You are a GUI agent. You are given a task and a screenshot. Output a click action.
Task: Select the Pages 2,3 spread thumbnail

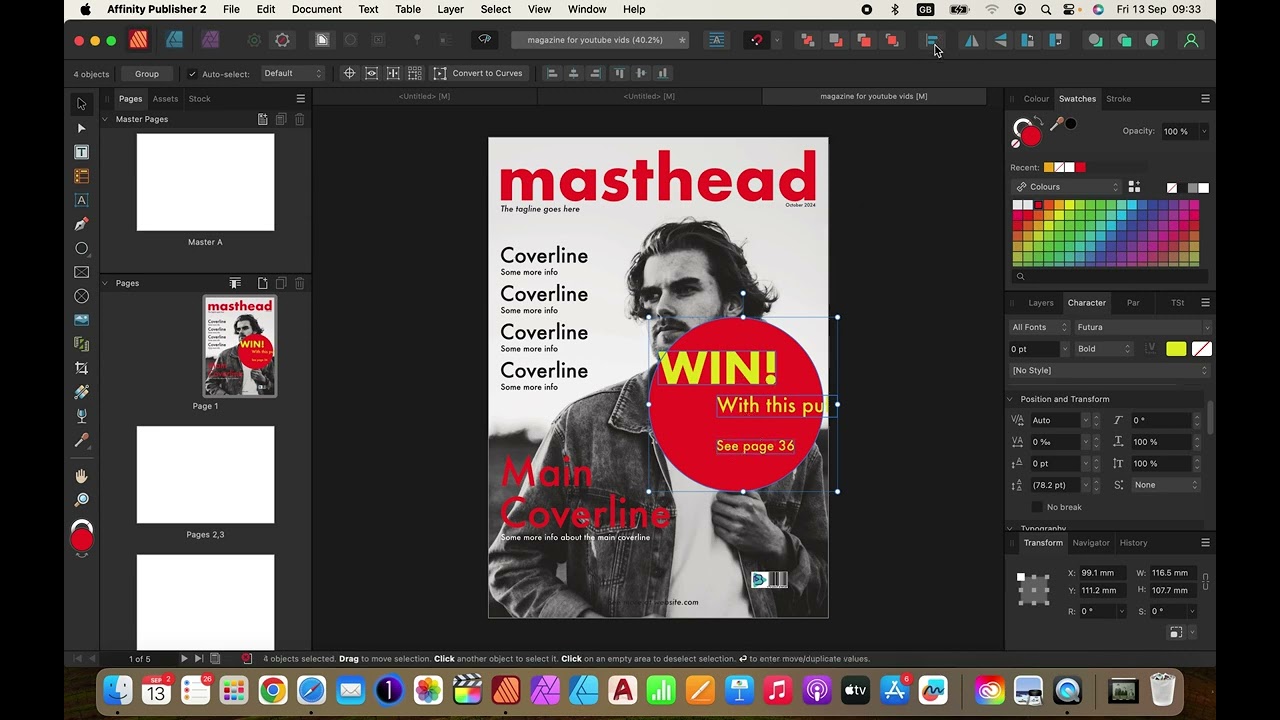point(205,475)
